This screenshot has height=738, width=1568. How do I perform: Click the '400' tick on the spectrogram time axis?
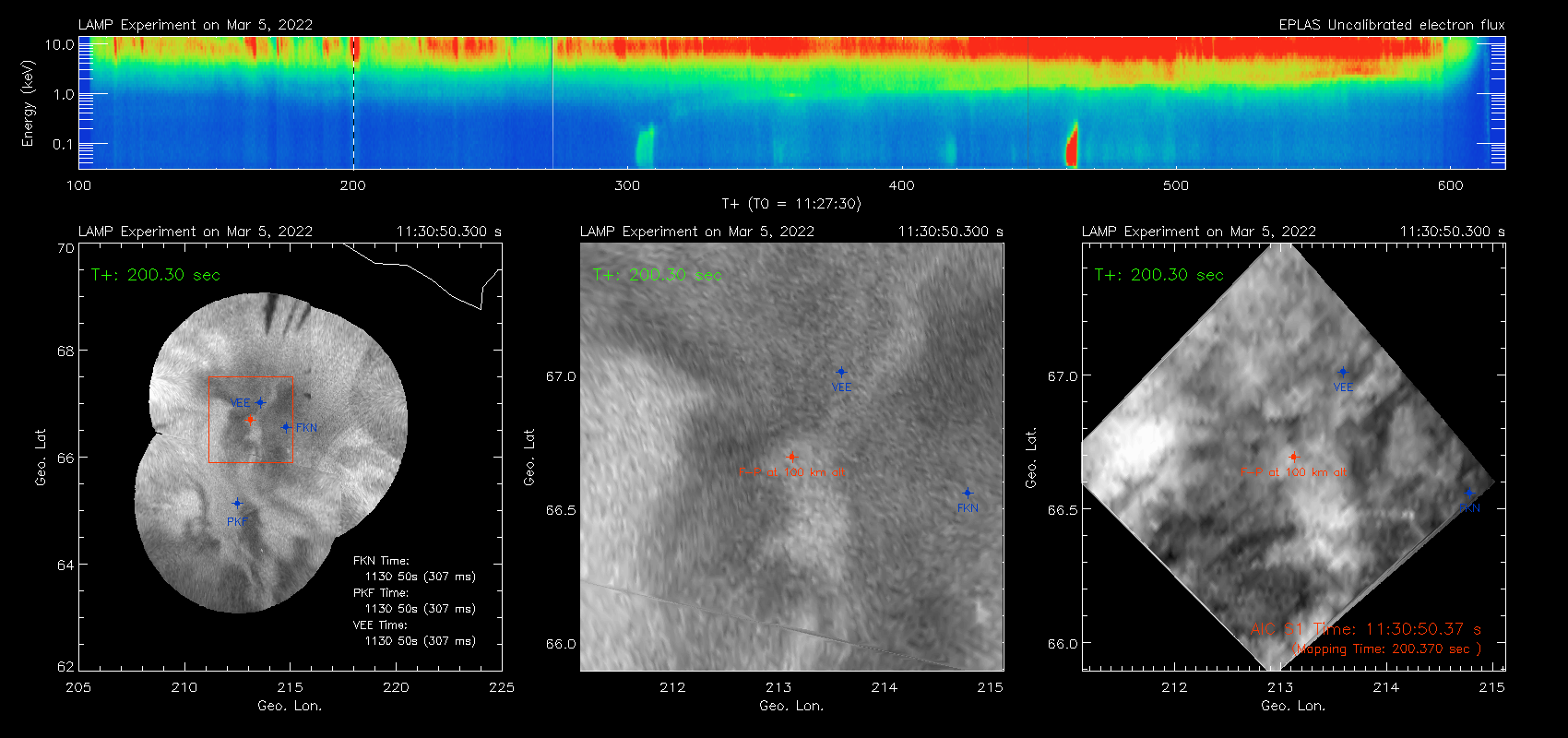[x=902, y=185]
